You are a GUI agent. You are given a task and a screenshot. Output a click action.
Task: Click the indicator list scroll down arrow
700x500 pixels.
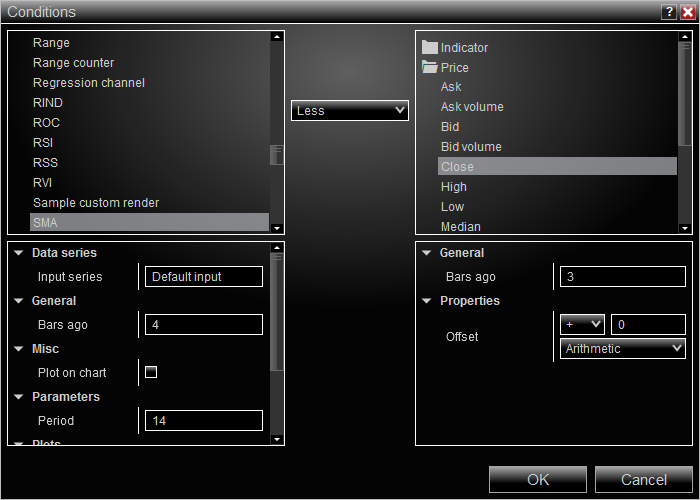[277, 228]
